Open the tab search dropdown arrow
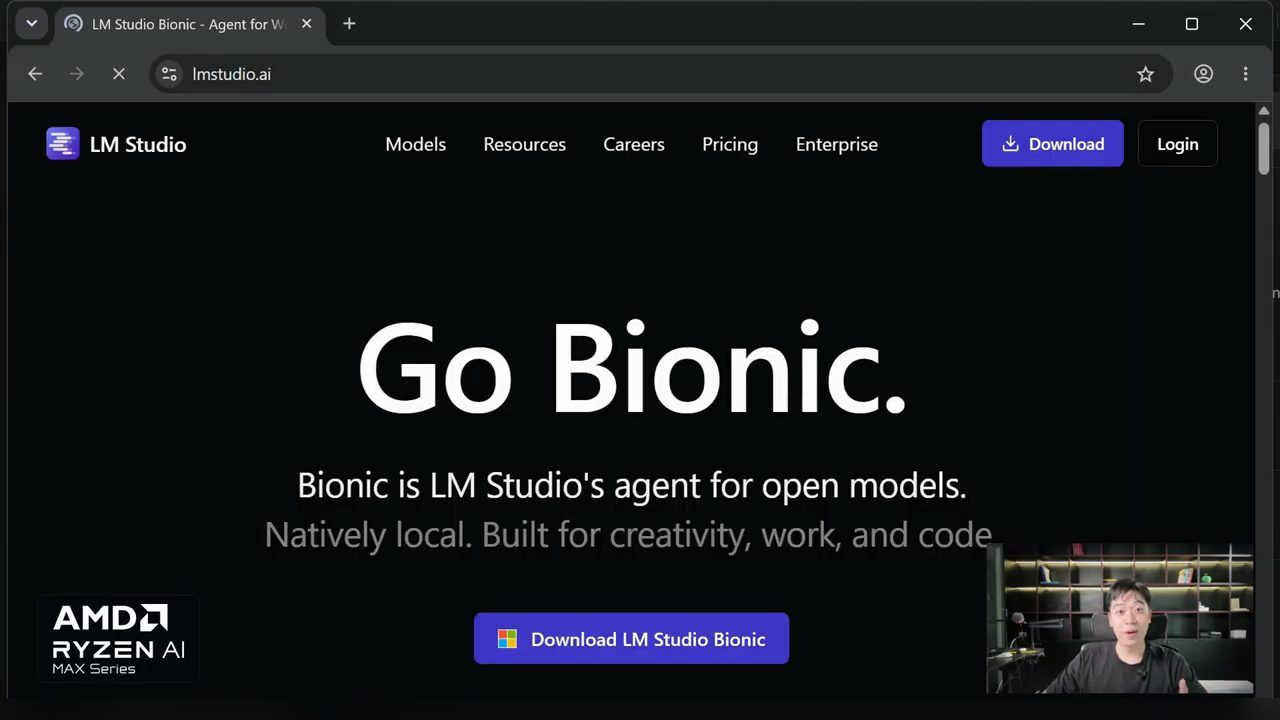The height and width of the screenshot is (720, 1280). tap(32, 24)
